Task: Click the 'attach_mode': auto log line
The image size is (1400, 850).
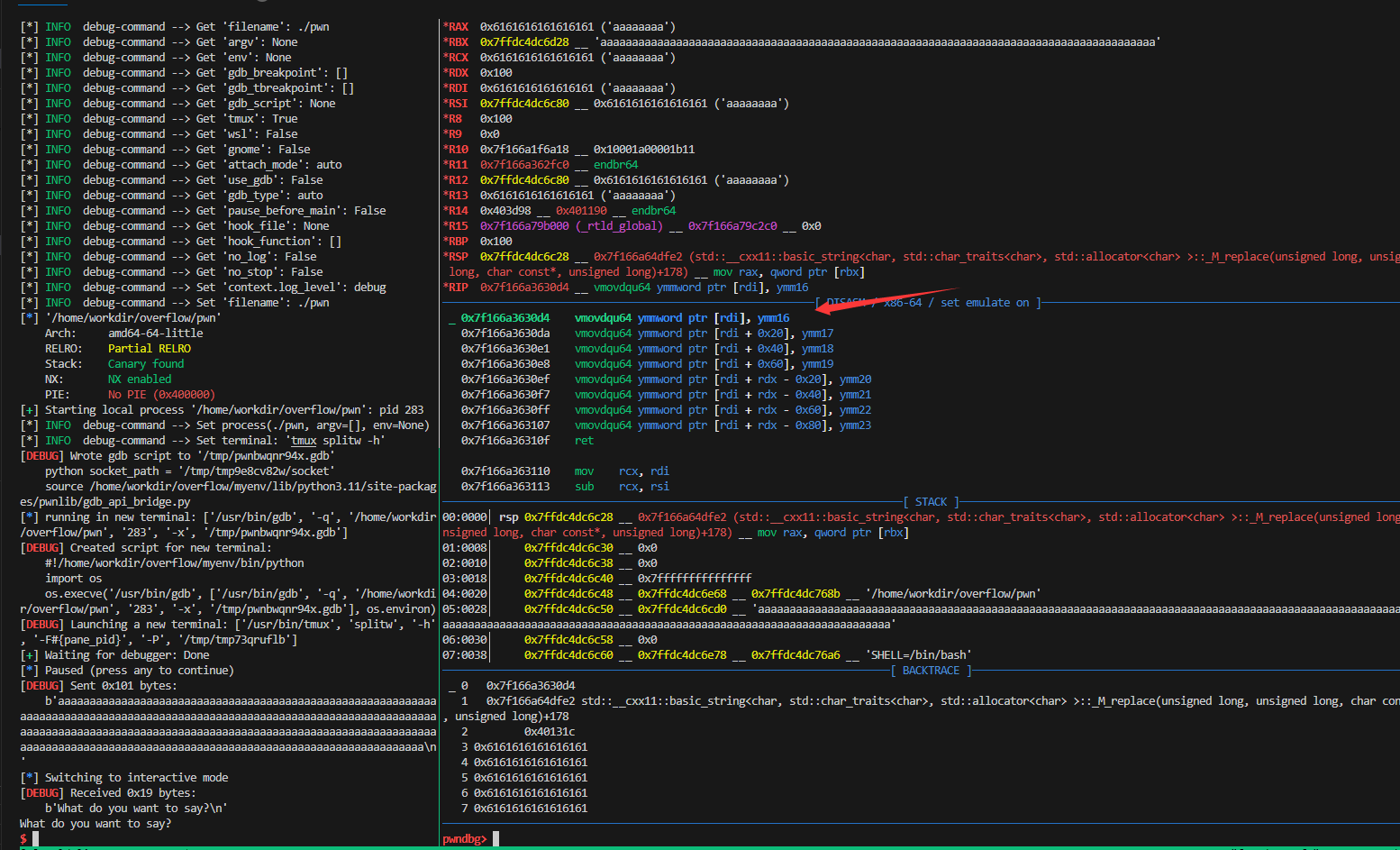Action: 181,165
